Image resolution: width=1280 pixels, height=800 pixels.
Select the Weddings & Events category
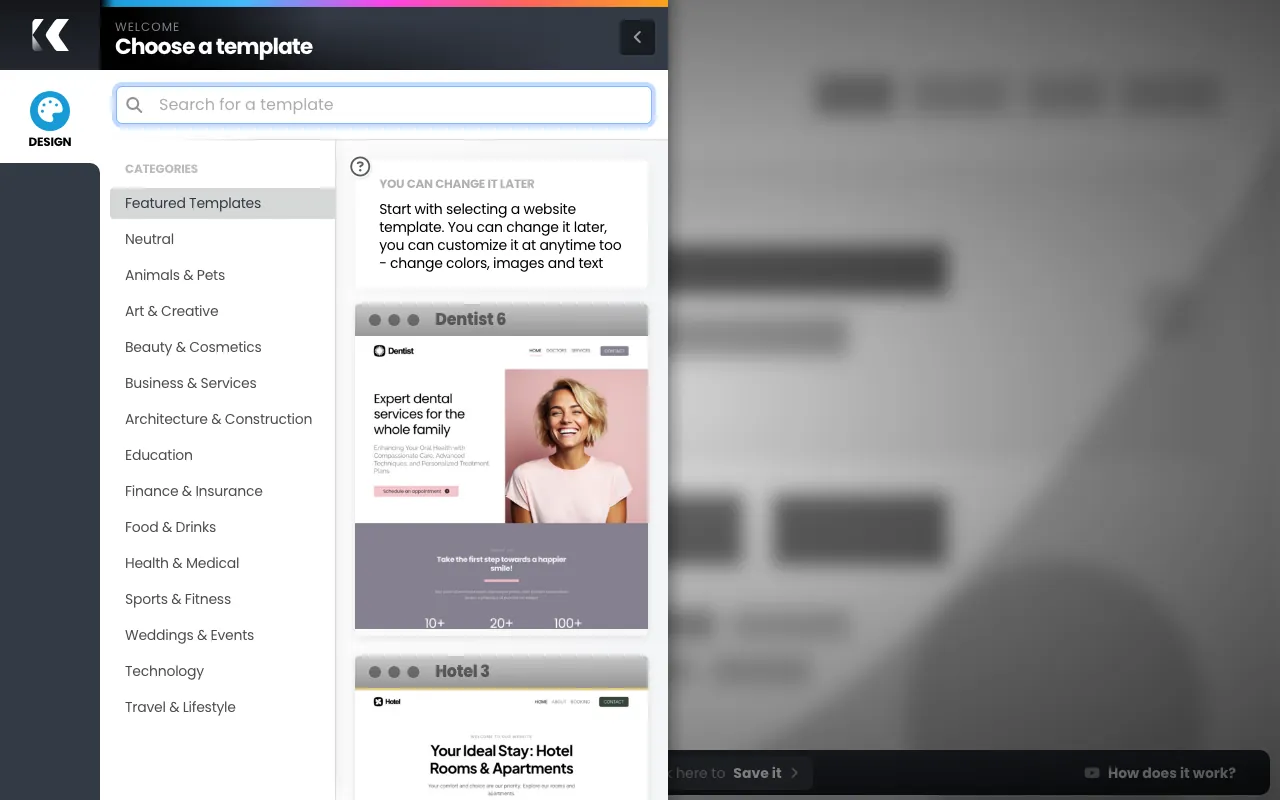coord(222,635)
